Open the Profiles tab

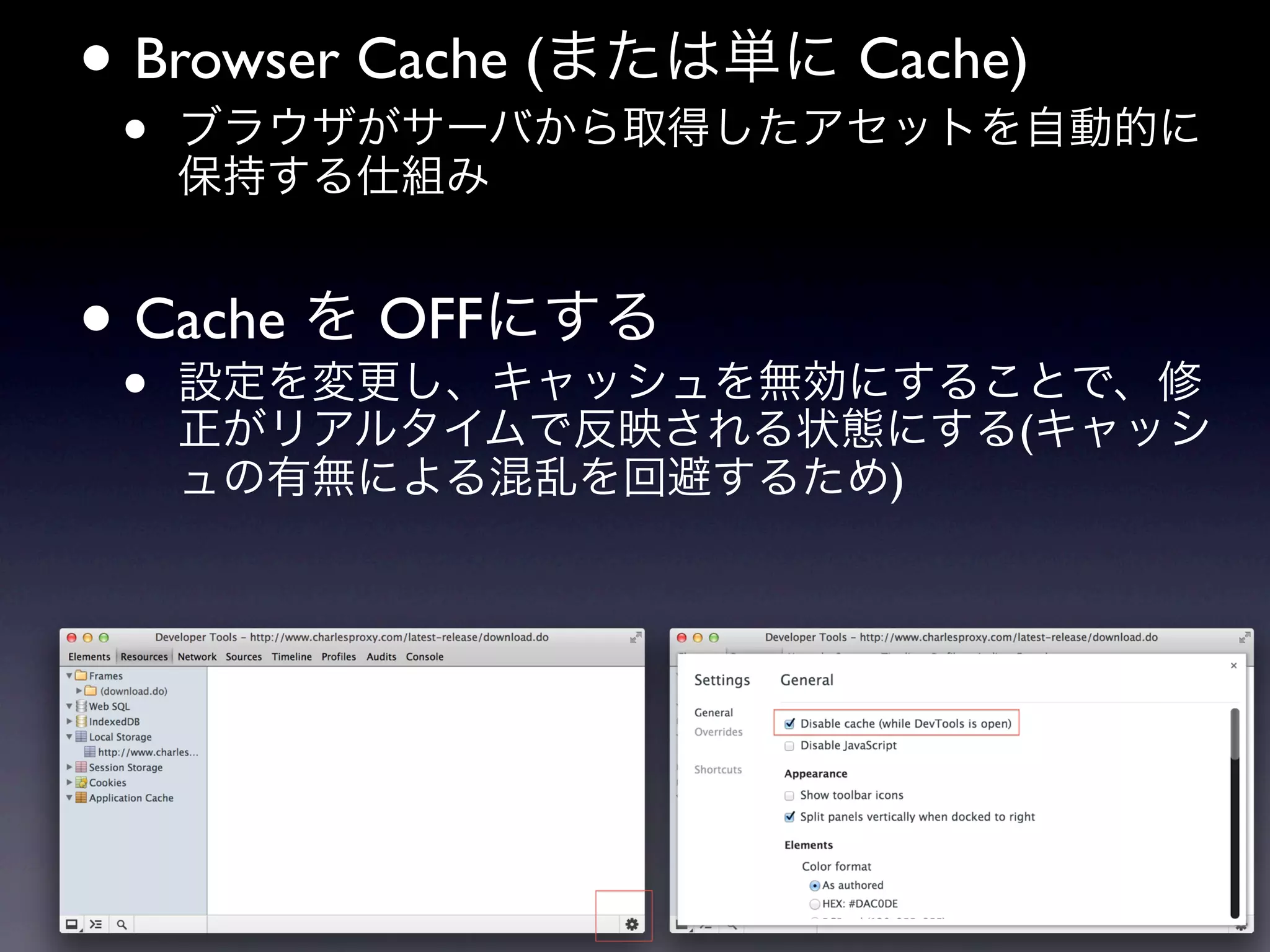click(x=339, y=656)
